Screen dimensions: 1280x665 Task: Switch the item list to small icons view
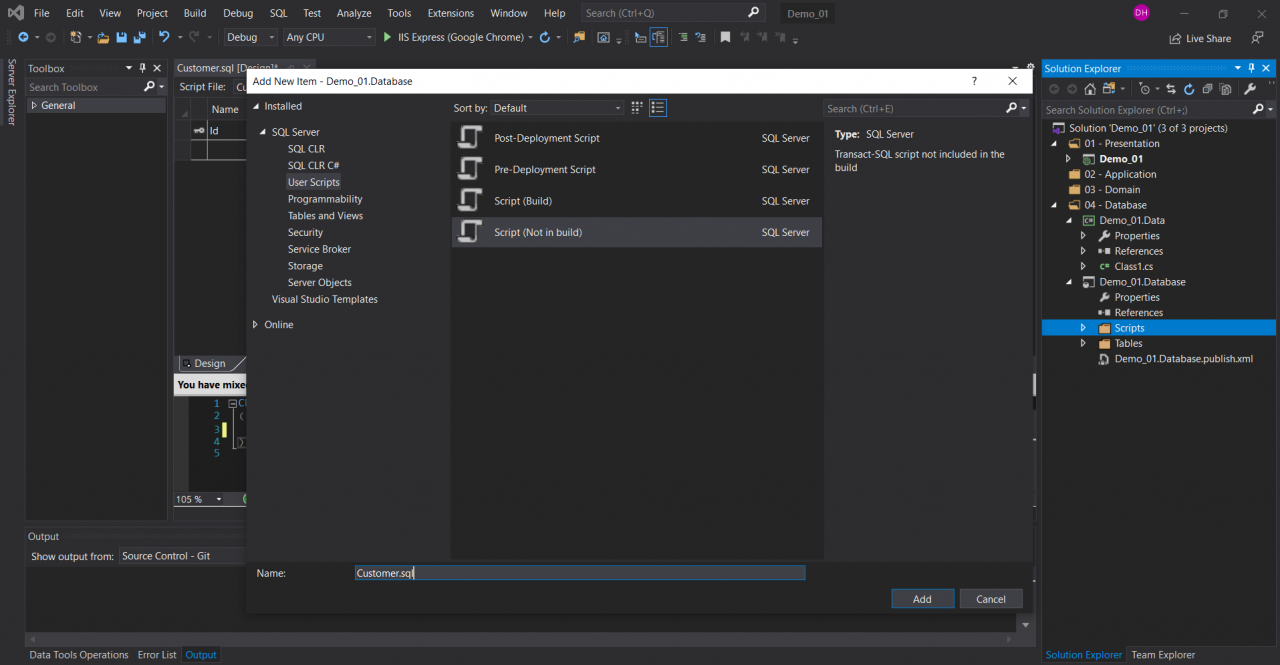tap(637, 107)
